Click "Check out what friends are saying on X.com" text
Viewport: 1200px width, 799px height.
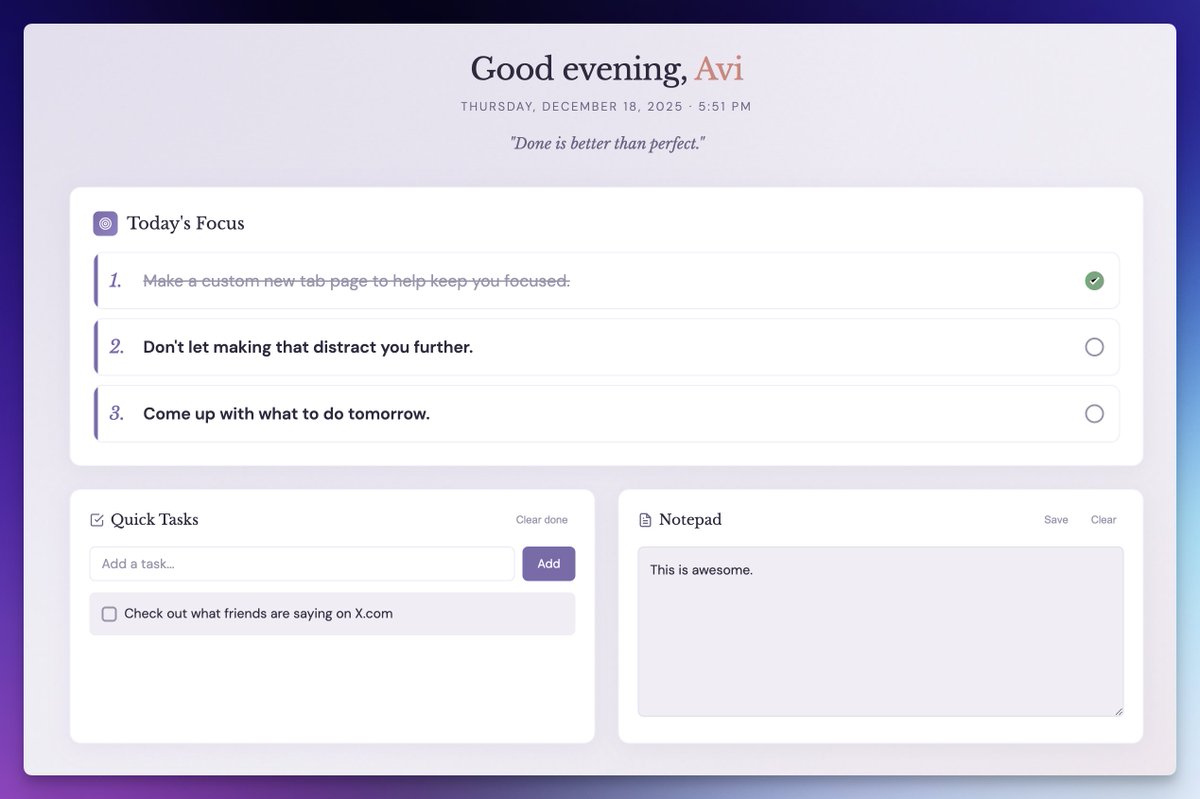pos(258,614)
